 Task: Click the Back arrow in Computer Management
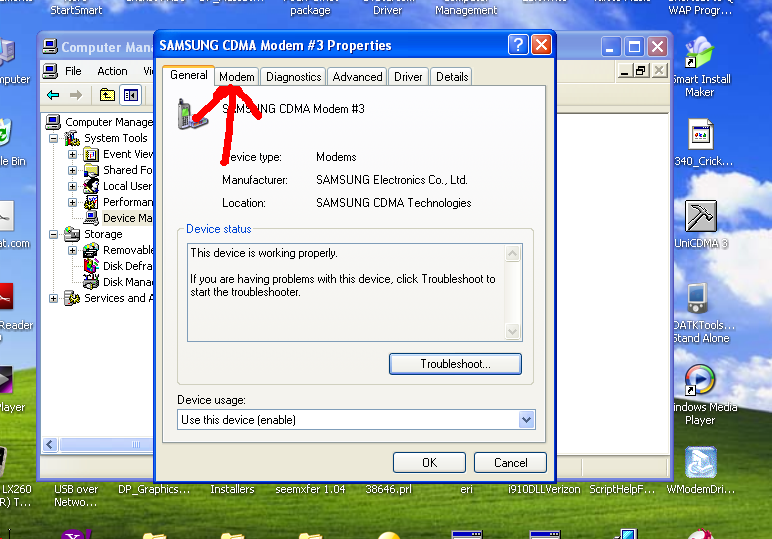pyautogui.click(x=53, y=95)
